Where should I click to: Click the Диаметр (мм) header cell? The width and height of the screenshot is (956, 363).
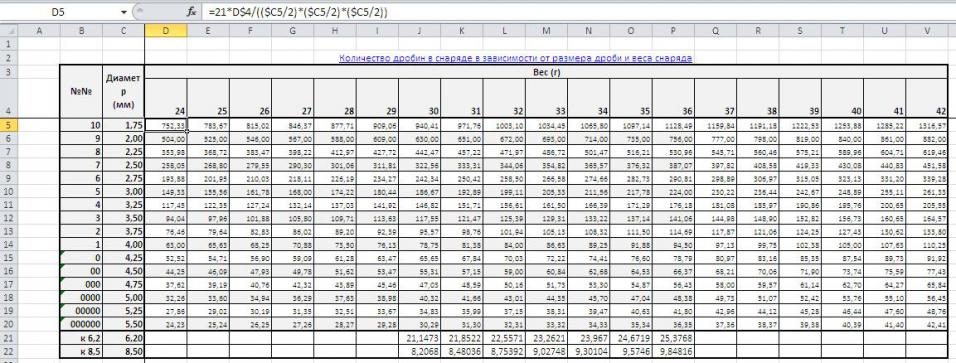pyautogui.click(x=124, y=91)
